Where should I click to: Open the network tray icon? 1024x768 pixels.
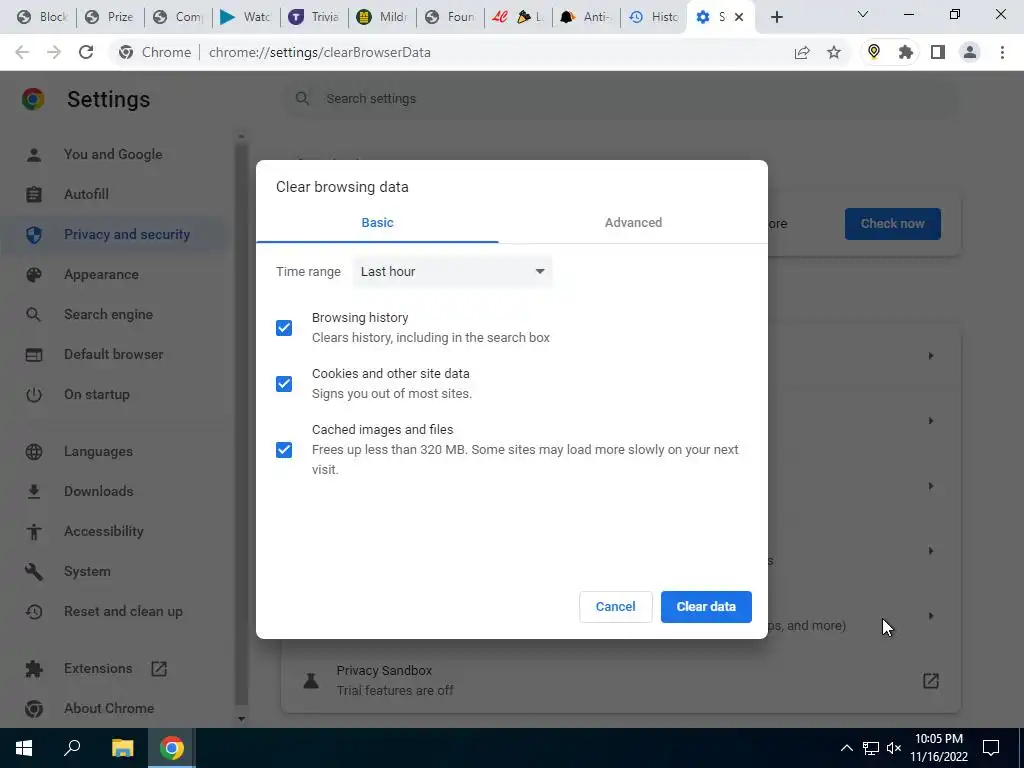click(x=871, y=748)
